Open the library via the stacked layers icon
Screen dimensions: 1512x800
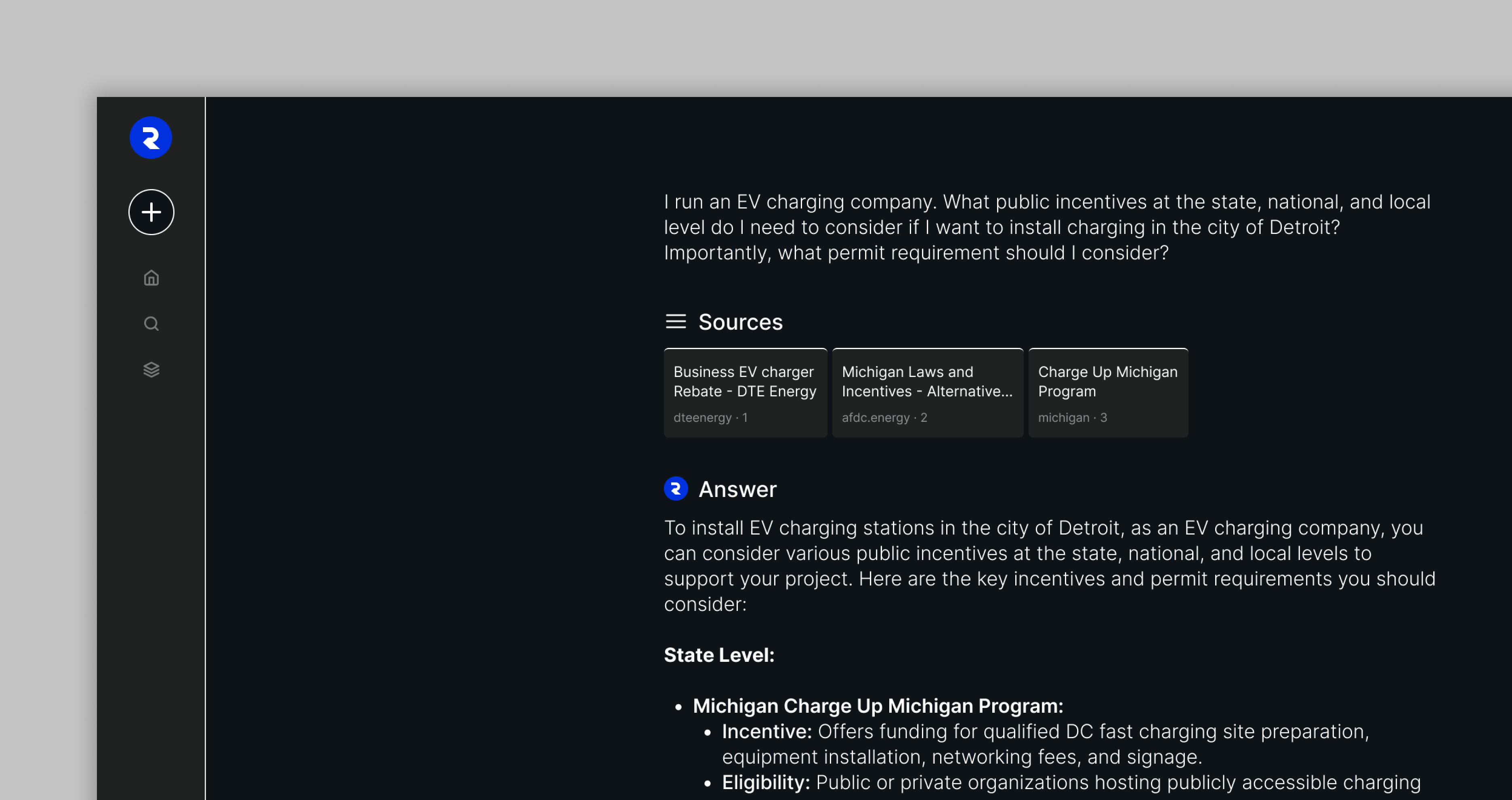coord(151,369)
